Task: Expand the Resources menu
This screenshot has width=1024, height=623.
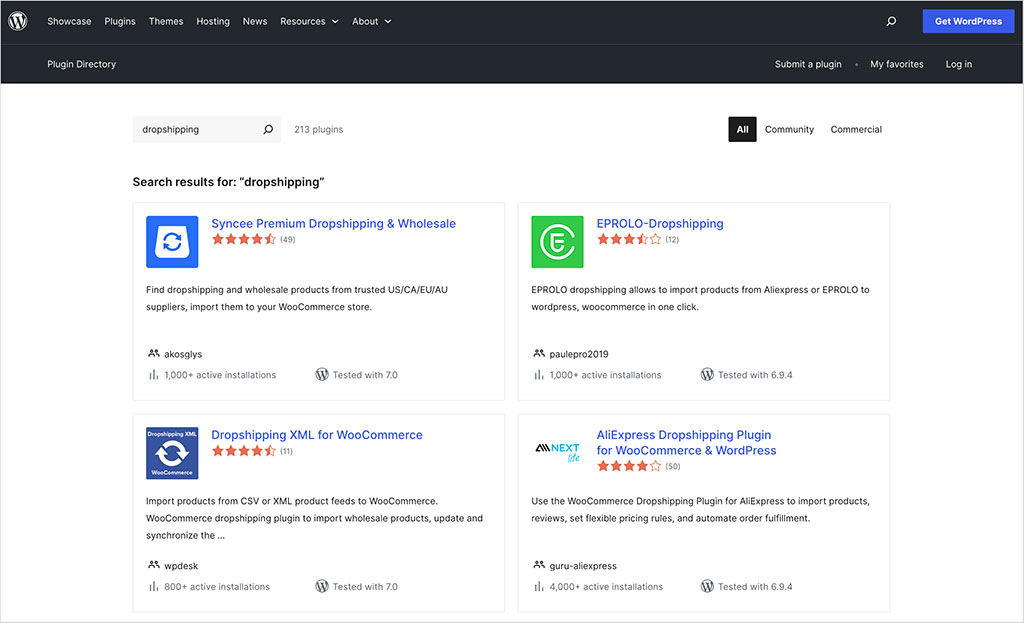Action: (310, 22)
